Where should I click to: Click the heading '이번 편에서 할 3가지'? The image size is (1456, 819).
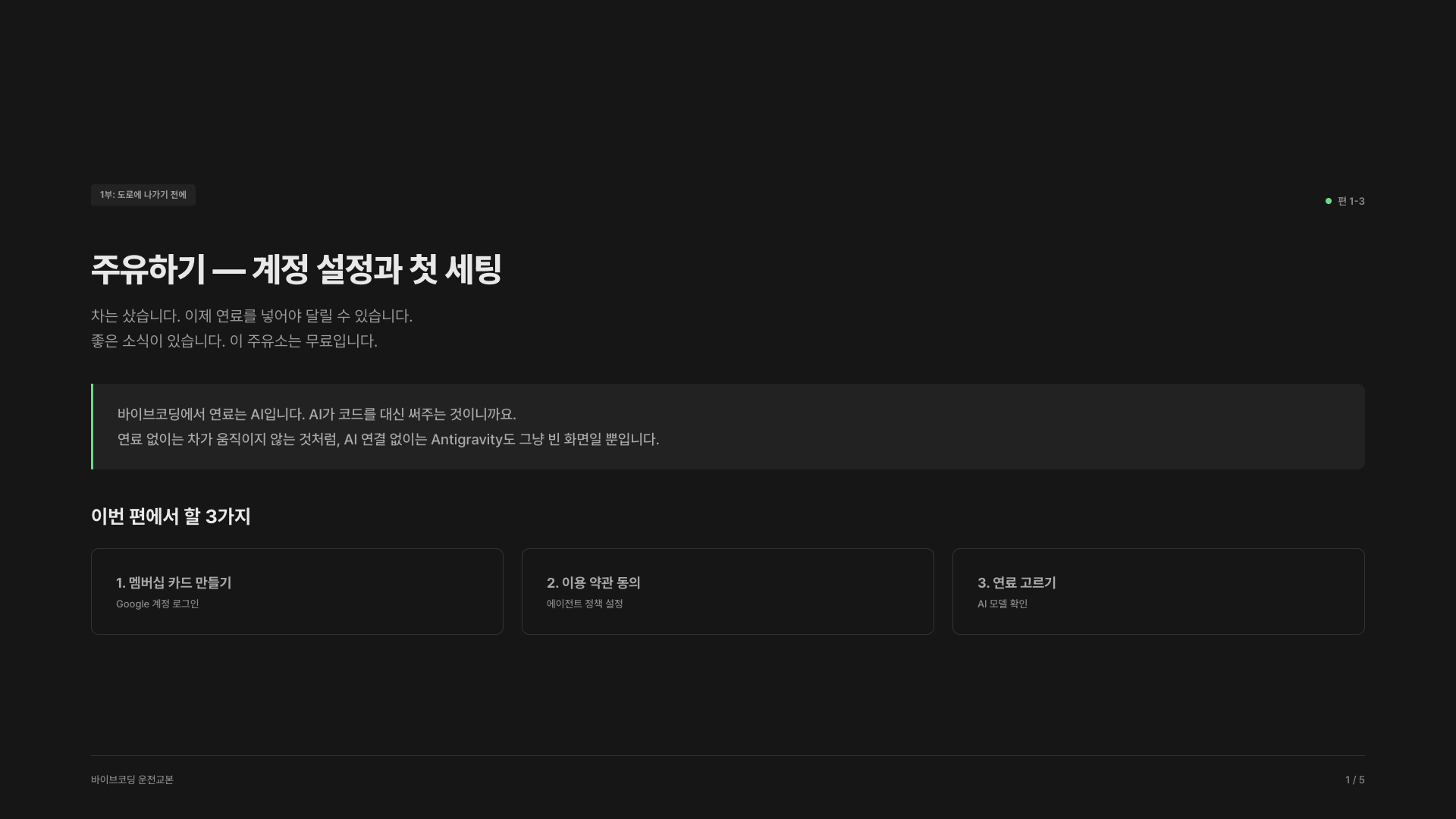click(x=171, y=516)
